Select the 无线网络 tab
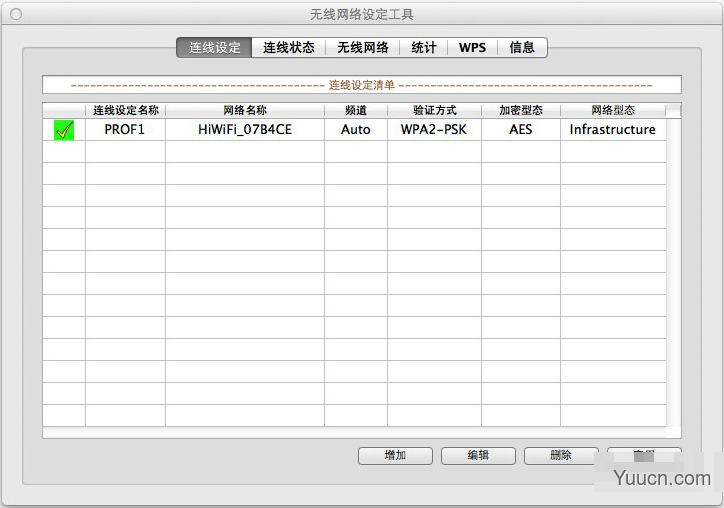This screenshot has height=508, width=724. pos(363,48)
